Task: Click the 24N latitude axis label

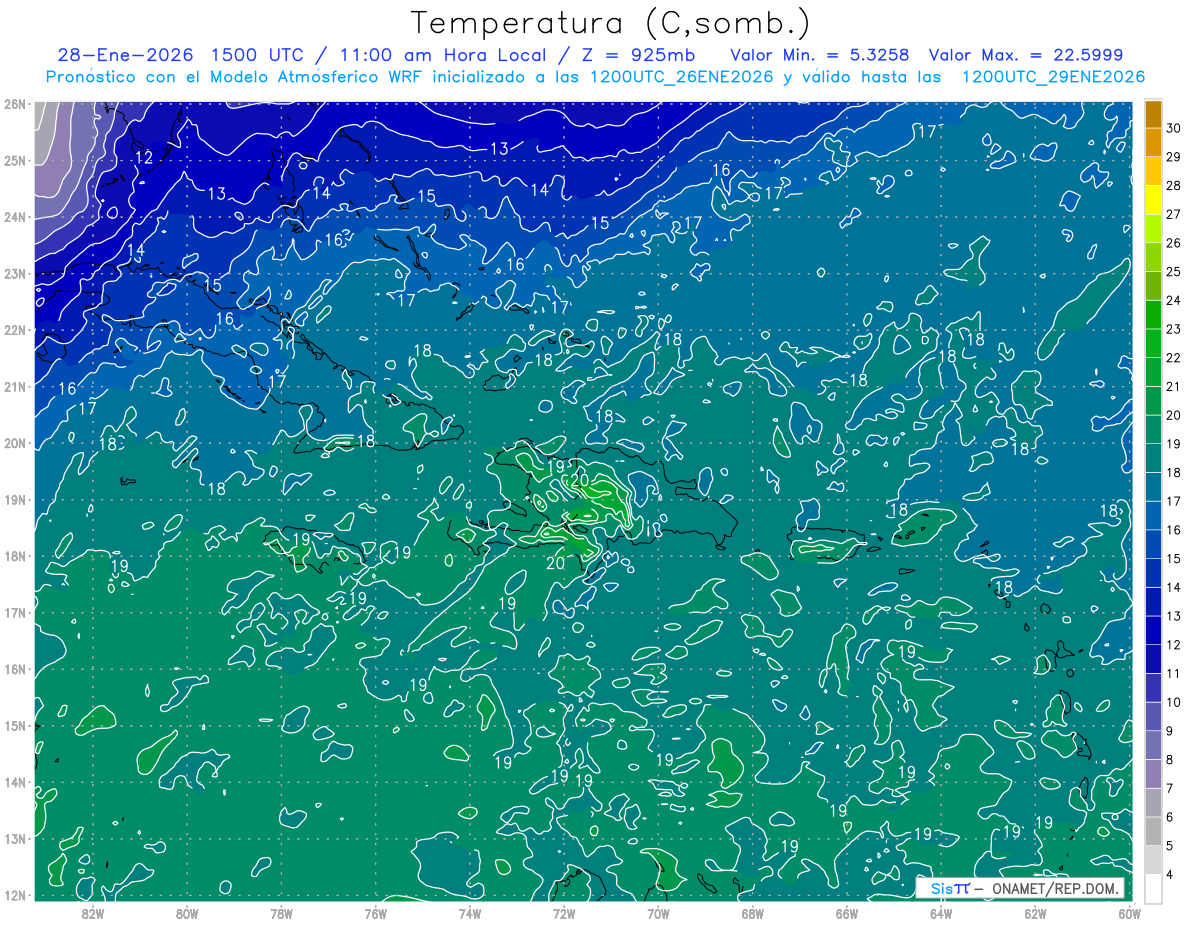Action: (x=15, y=217)
